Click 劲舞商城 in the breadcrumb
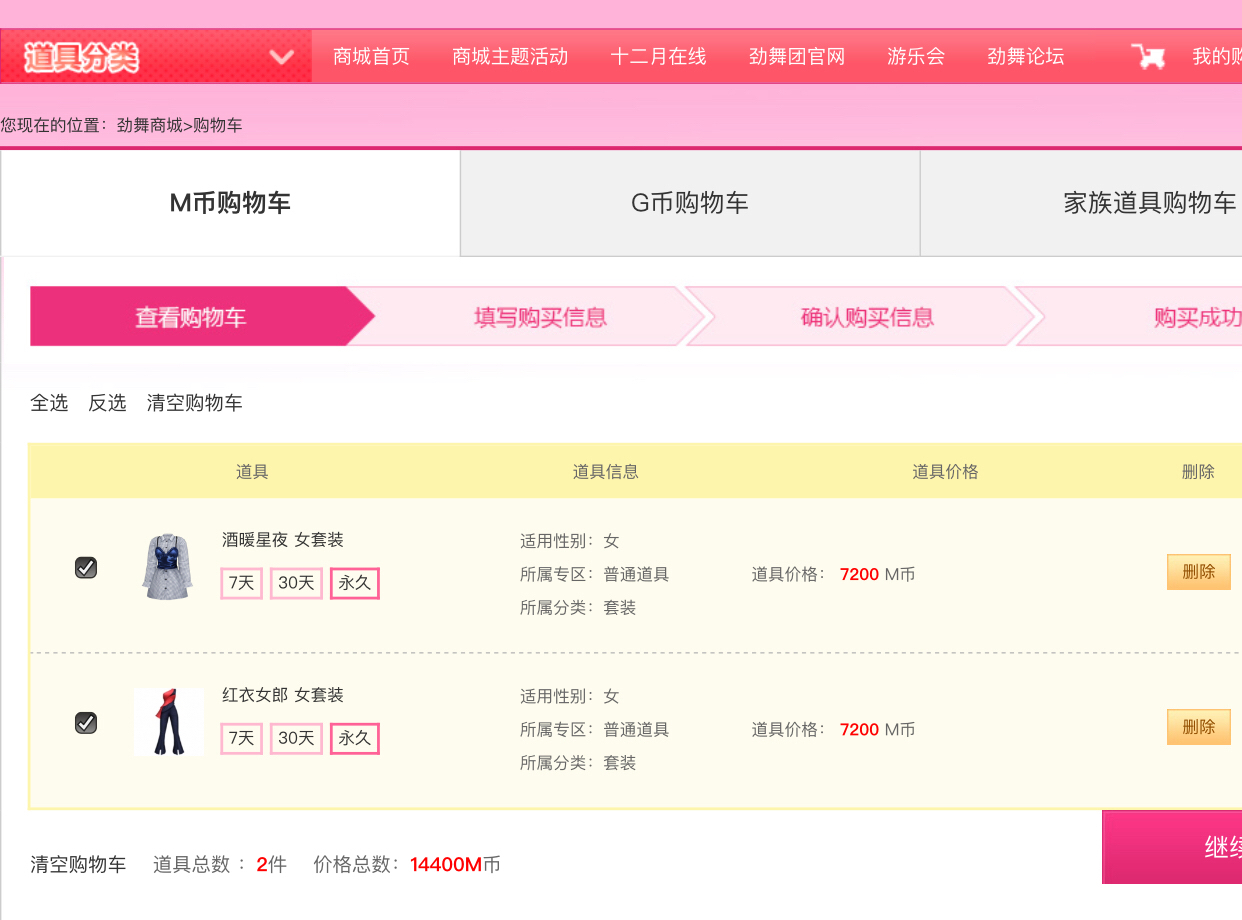The image size is (1242, 920). point(150,125)
